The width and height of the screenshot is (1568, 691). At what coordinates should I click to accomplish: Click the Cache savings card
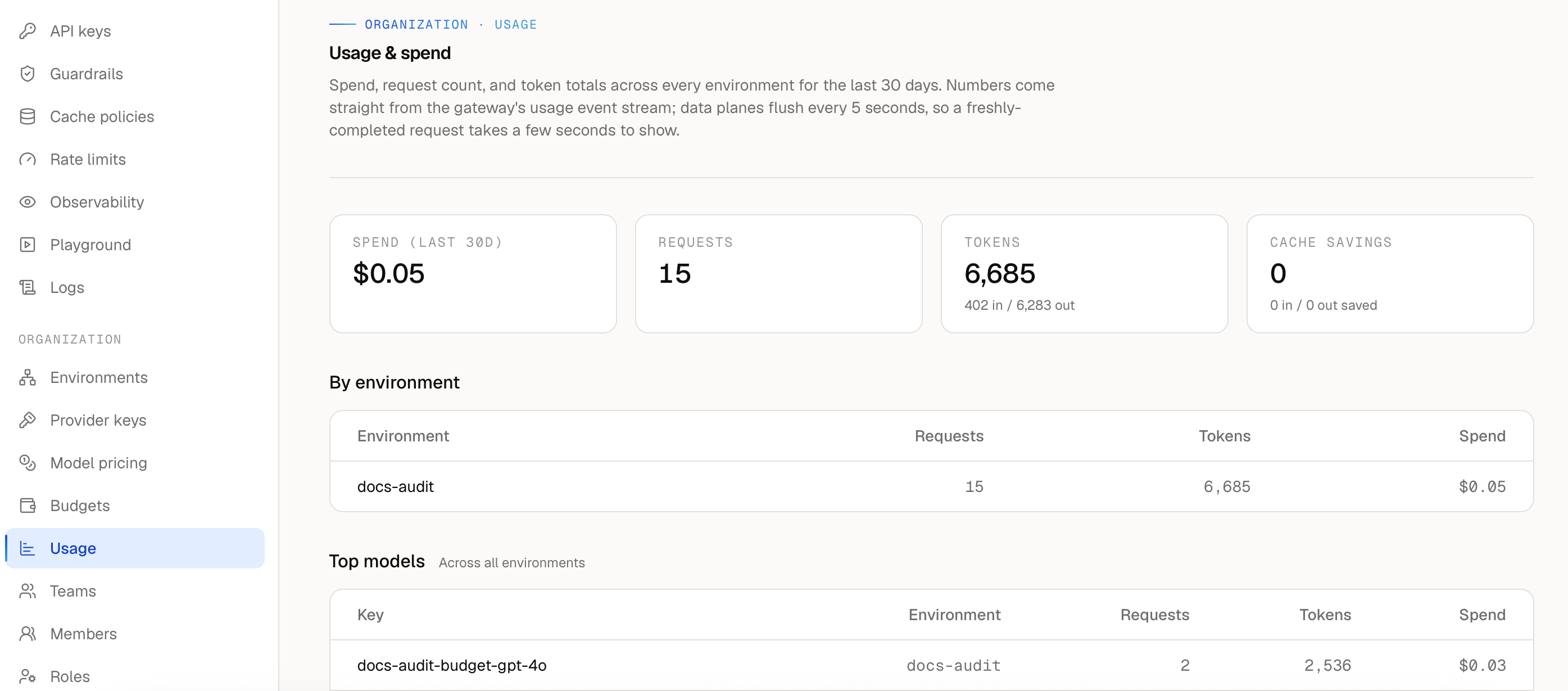click(x=1390, y=273)
